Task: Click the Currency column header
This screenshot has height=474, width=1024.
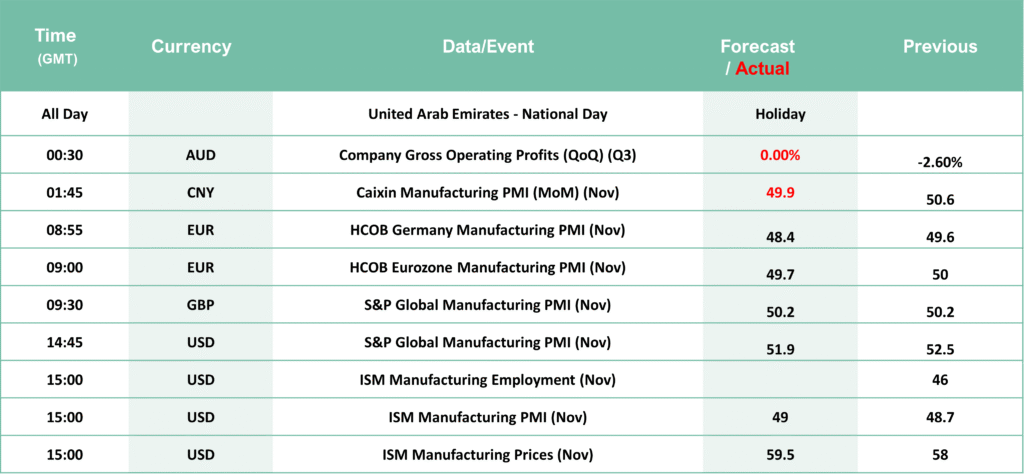Action: pyautogui.click(x=191, y=47)
